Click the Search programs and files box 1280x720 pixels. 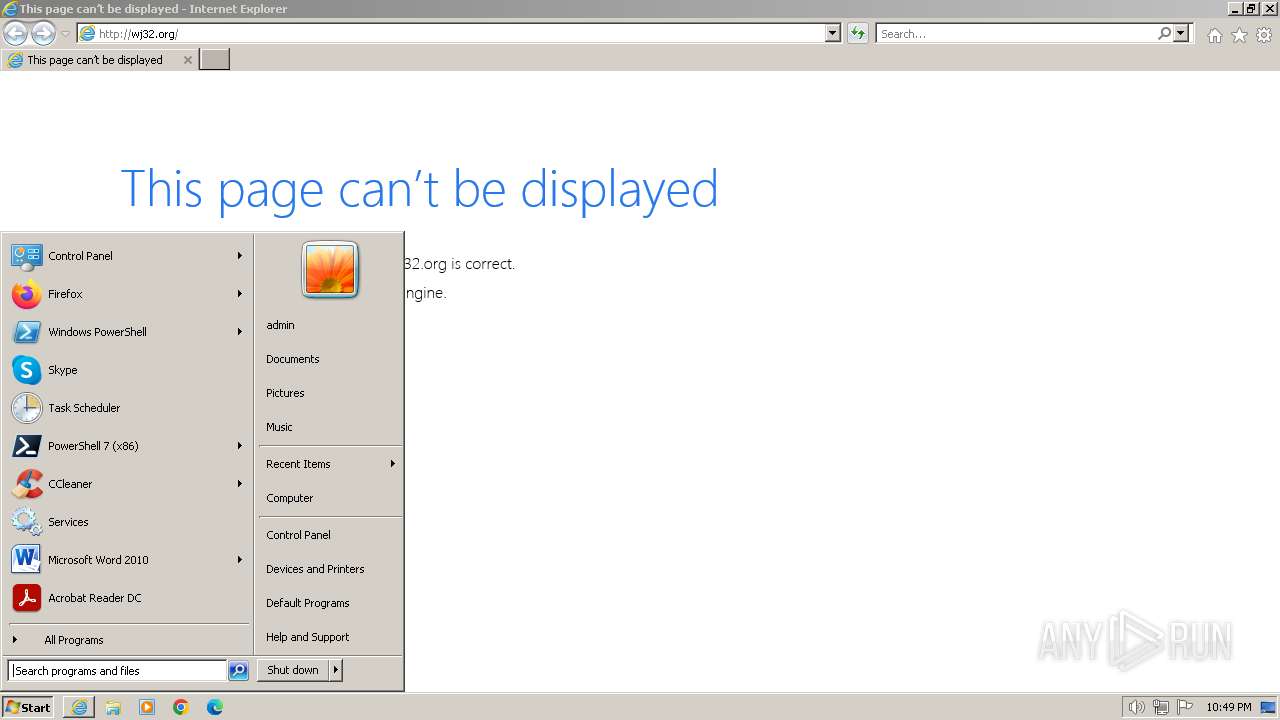point(117,671)
